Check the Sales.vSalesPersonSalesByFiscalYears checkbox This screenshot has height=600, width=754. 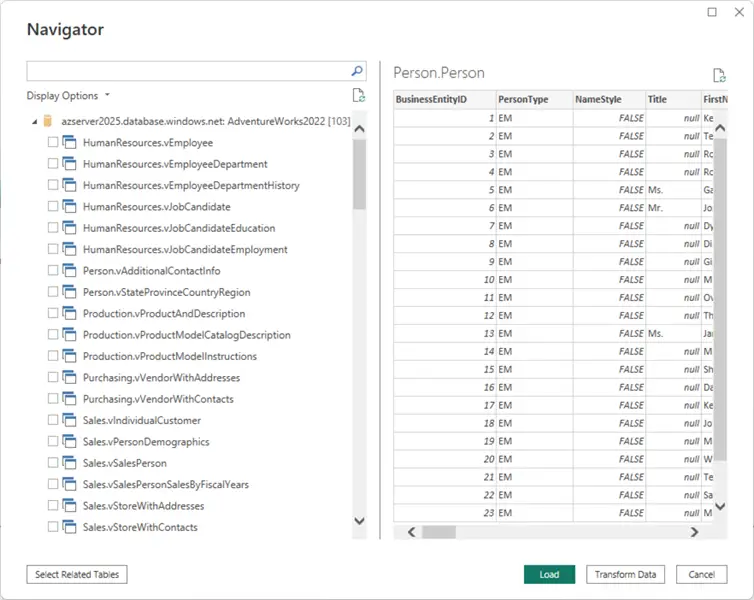(53, 484)
